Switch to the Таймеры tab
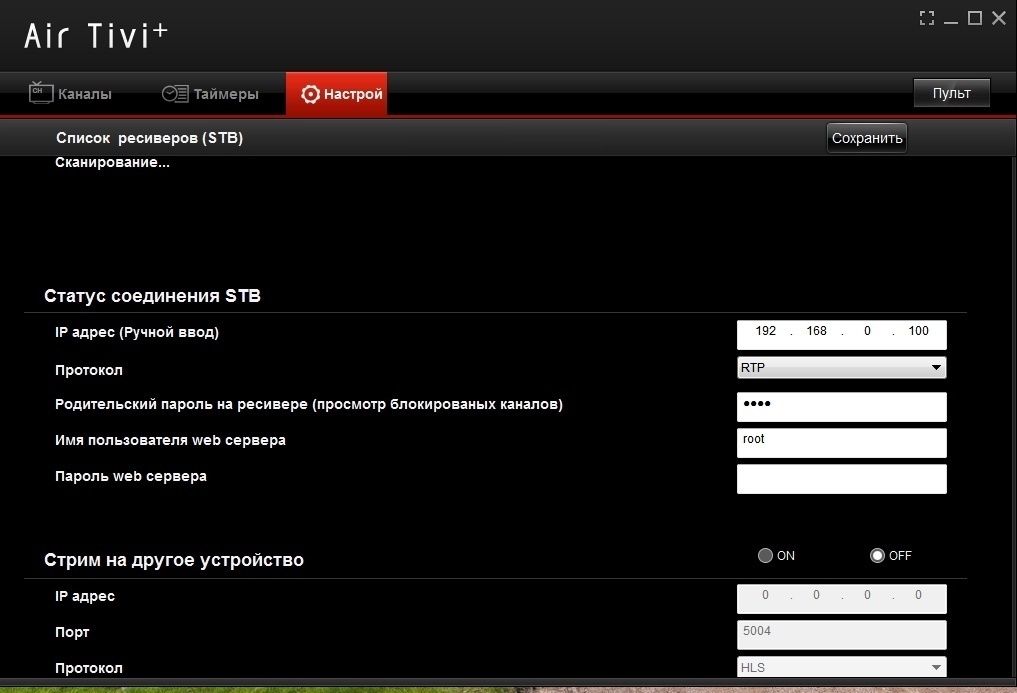1017x693 pixels. tap(210, 93)
